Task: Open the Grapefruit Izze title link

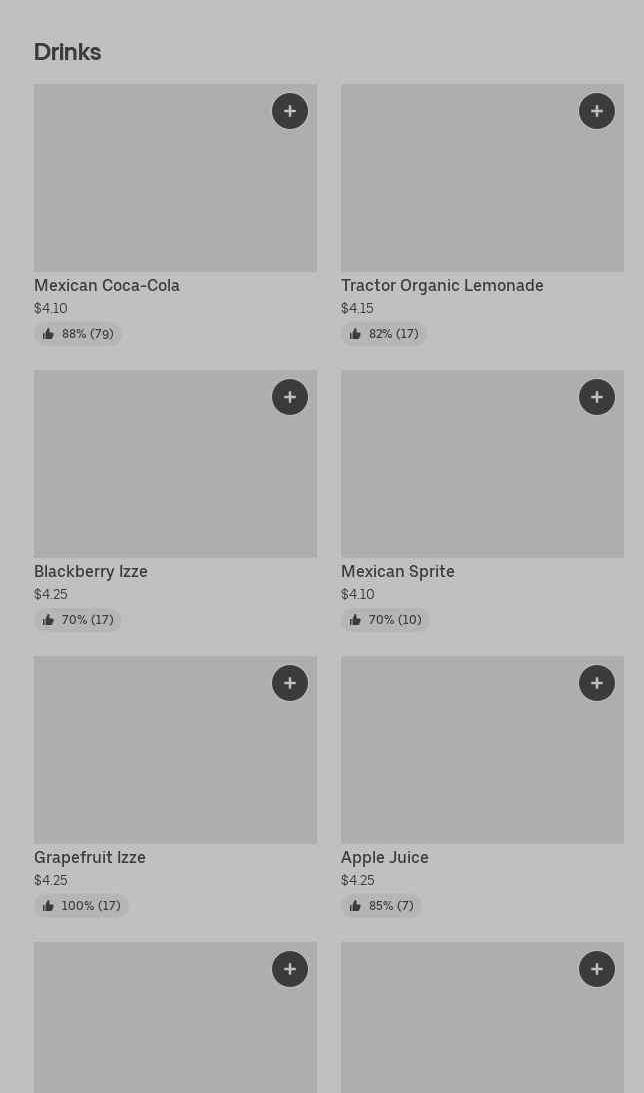Action: [90, 858]
